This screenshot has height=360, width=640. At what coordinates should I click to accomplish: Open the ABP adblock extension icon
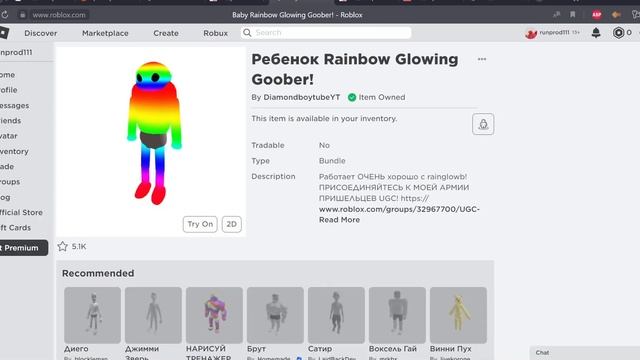[x=596, y=15]
